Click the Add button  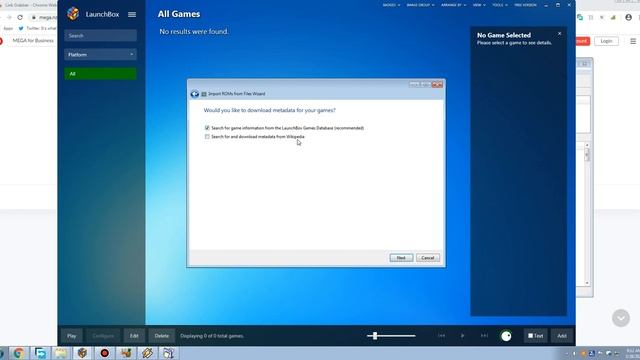[x=562, y=336]
